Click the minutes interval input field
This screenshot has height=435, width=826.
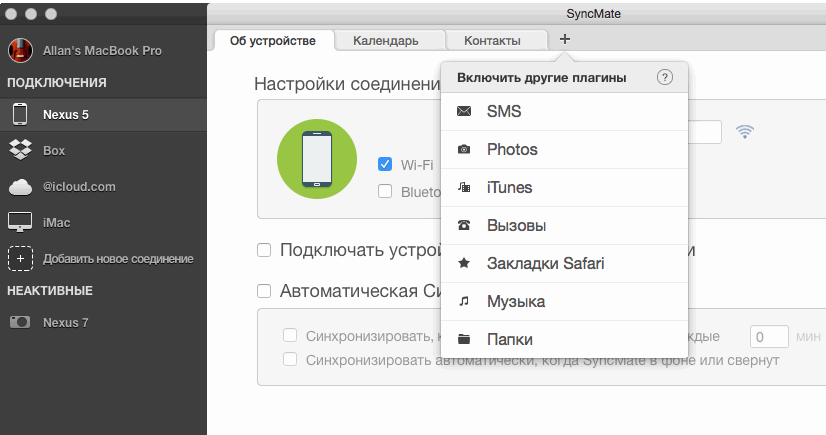[x=769, y=337]
